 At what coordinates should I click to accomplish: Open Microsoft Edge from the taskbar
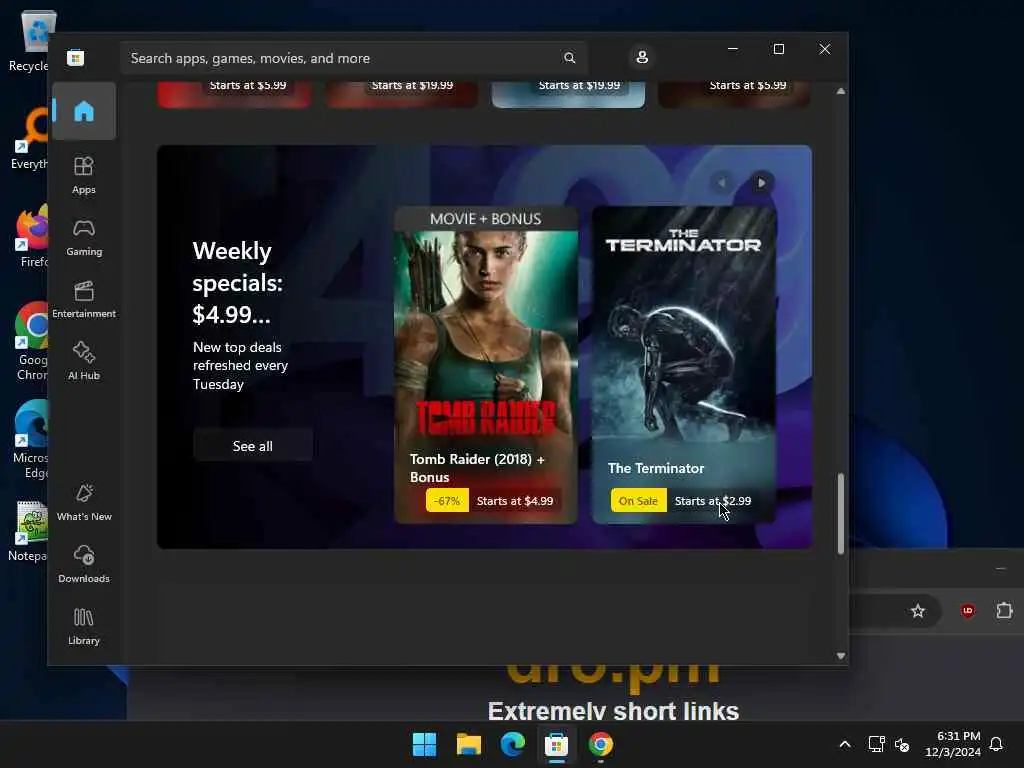[513, 744]
